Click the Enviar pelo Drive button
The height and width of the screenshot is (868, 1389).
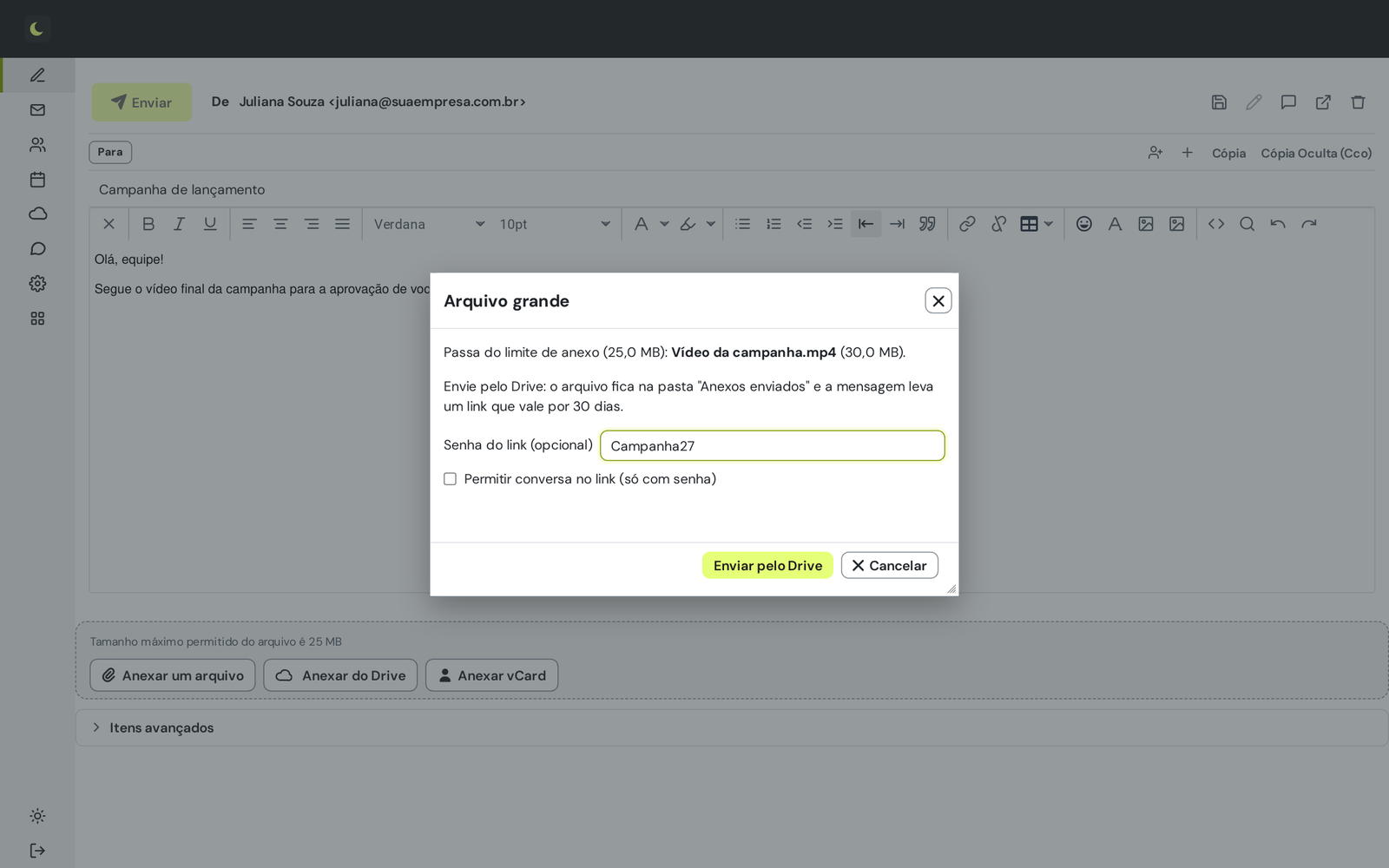[767, 565]
